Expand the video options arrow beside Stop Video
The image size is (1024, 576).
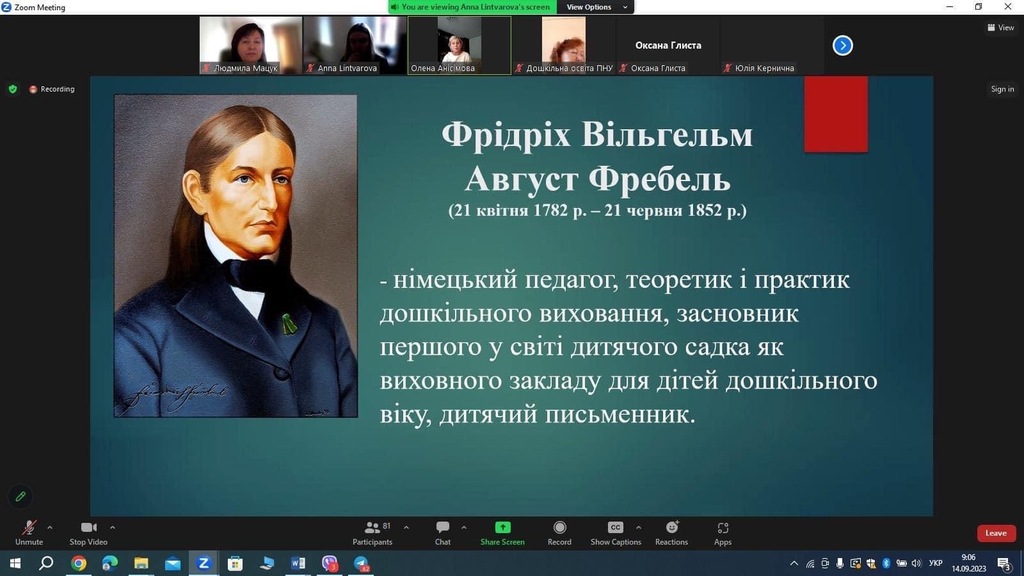click(112, 526)
